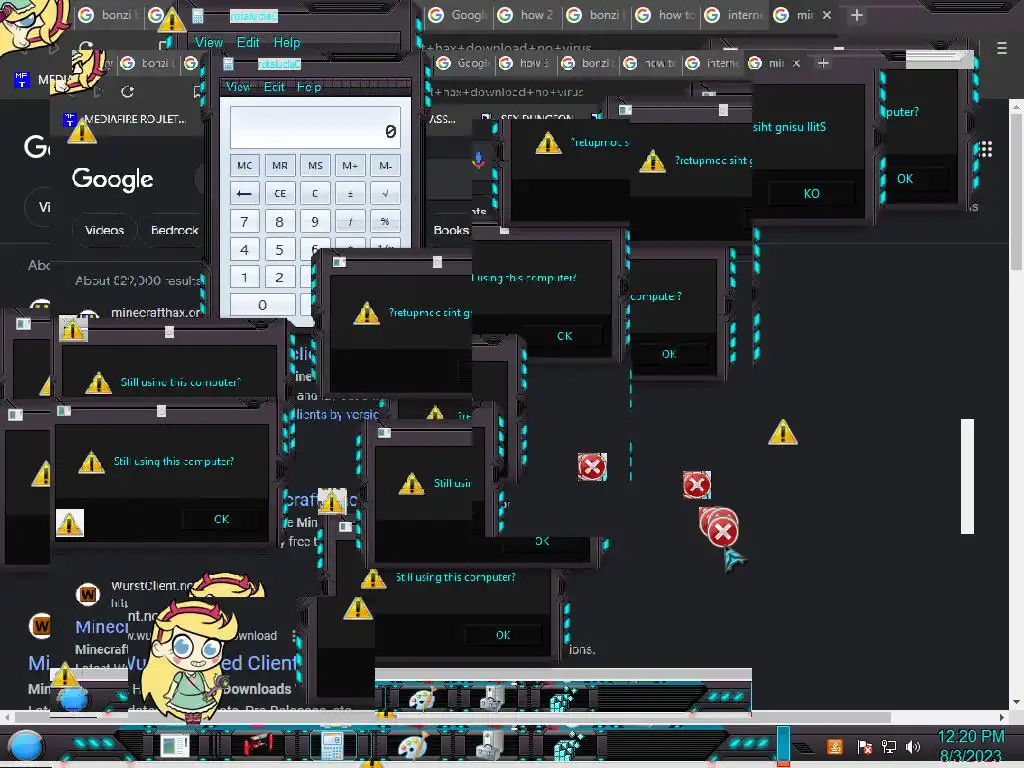Open the Paint palette icon in the taskbar
This screenshot has width=1024, height=768.
pyautogui.click(x=412, y=745)
